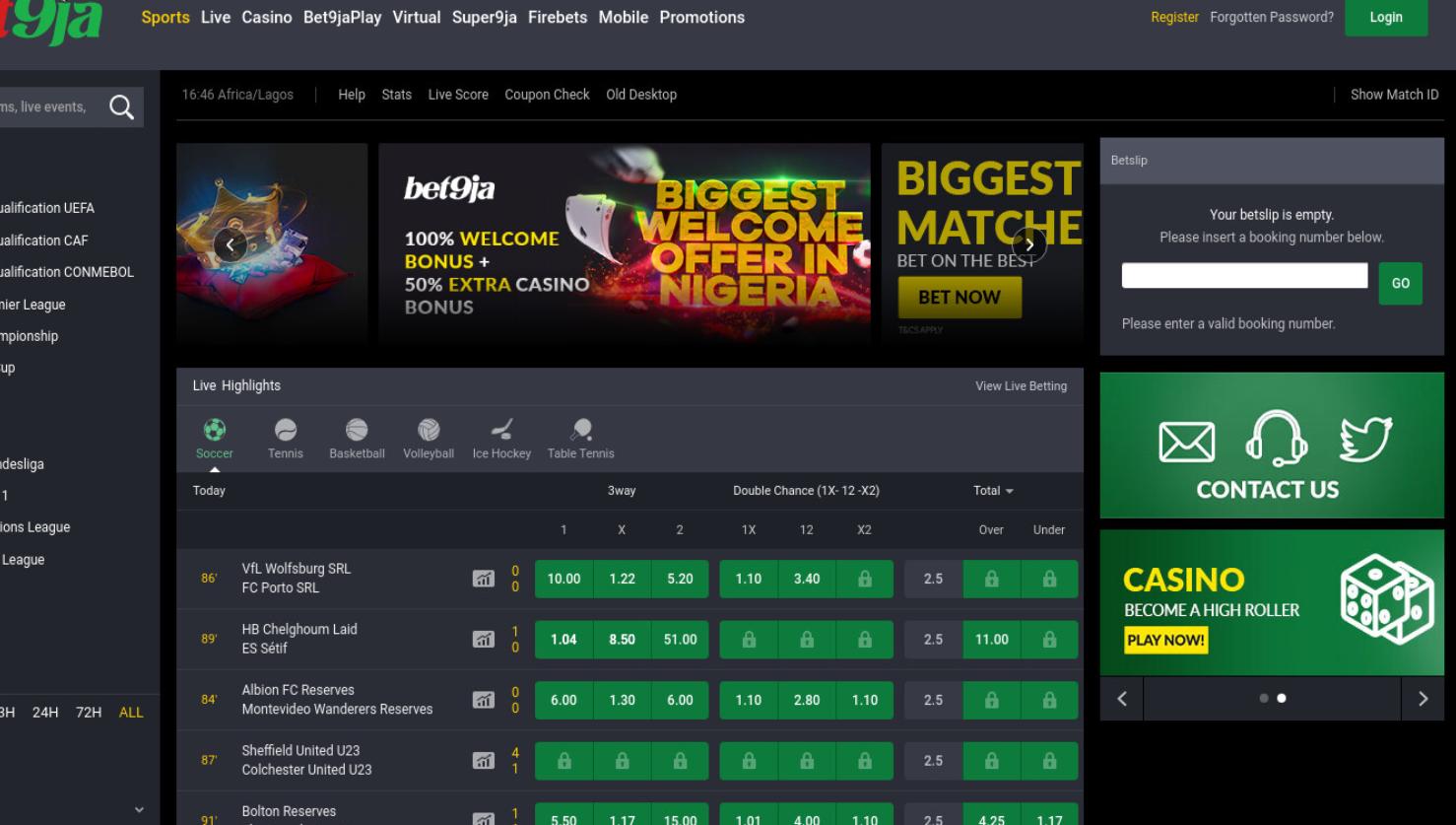Click the search input field
Image resolution: width=1456 pixels, height=825 pixels.
point(49,106)
